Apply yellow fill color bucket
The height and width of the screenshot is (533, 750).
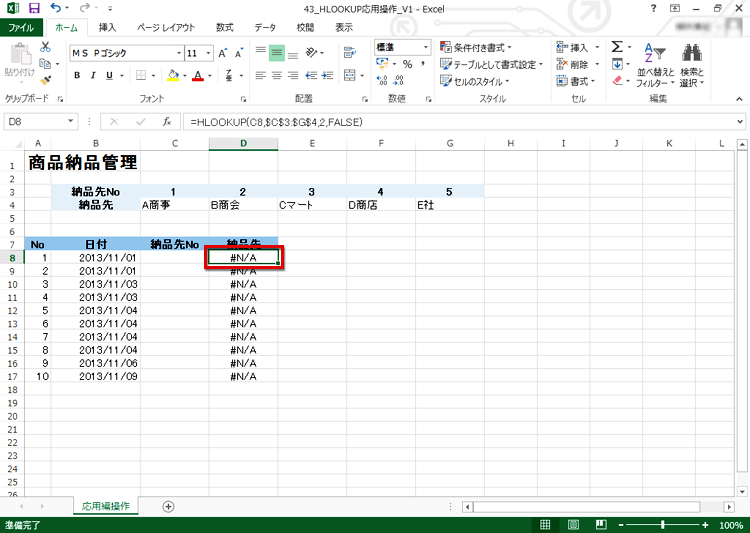pos(173,75)
